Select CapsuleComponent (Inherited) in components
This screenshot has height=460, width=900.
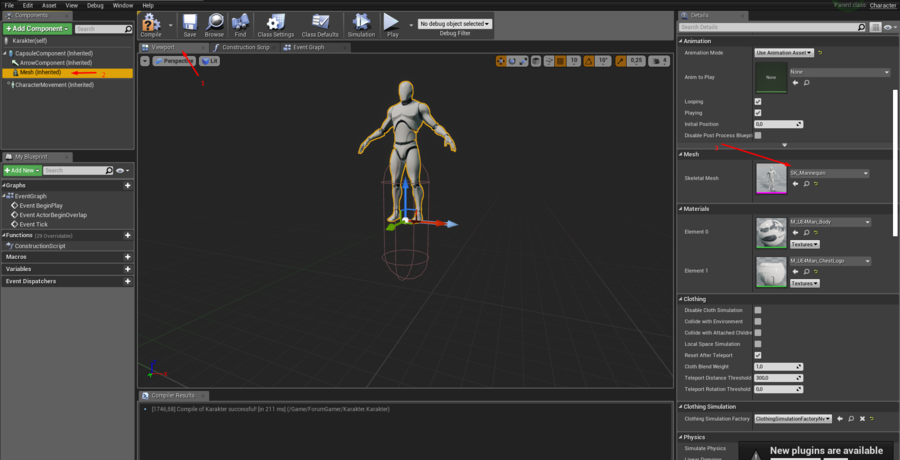pos(54,53)
